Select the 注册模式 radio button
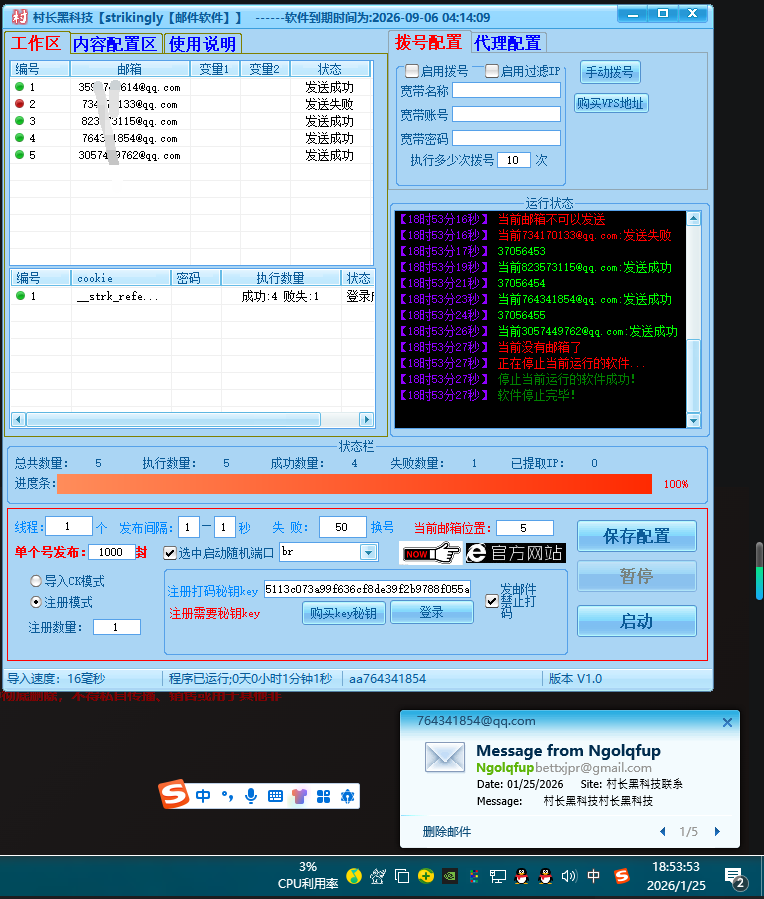764x899 pixels. [36, 602]
